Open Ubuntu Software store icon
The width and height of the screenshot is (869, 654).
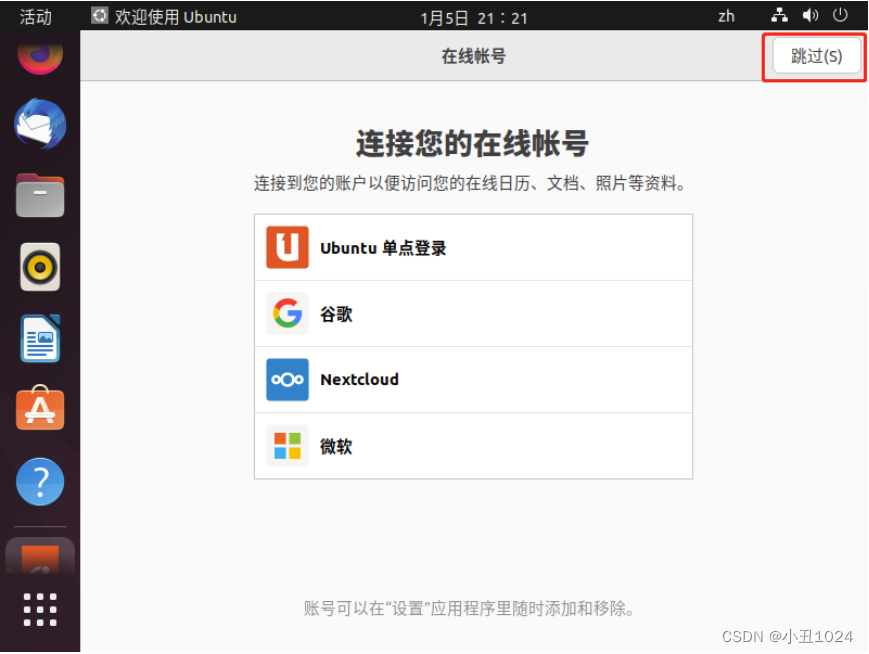[40, 408]
